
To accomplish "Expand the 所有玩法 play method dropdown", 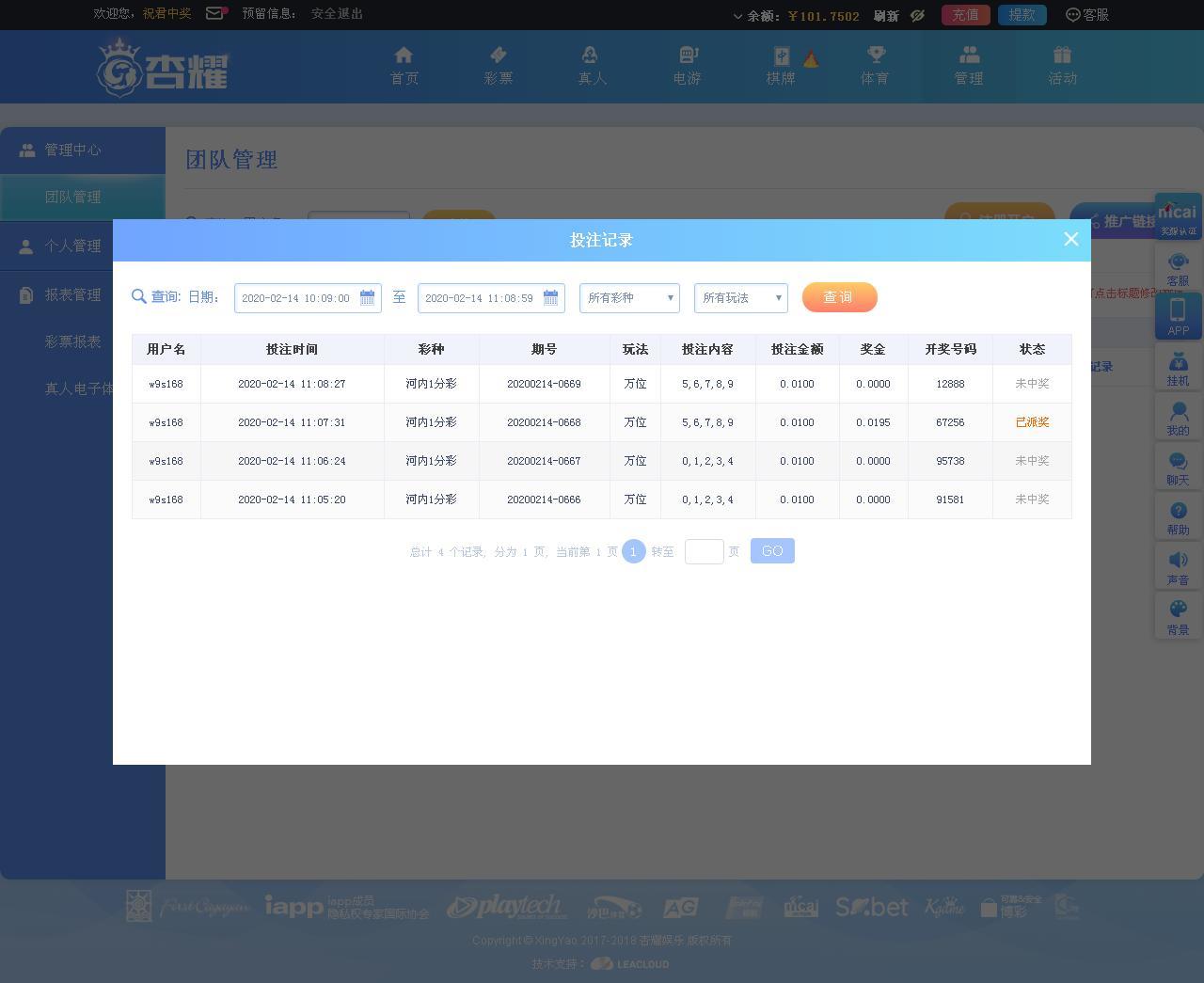I will 741,297.
